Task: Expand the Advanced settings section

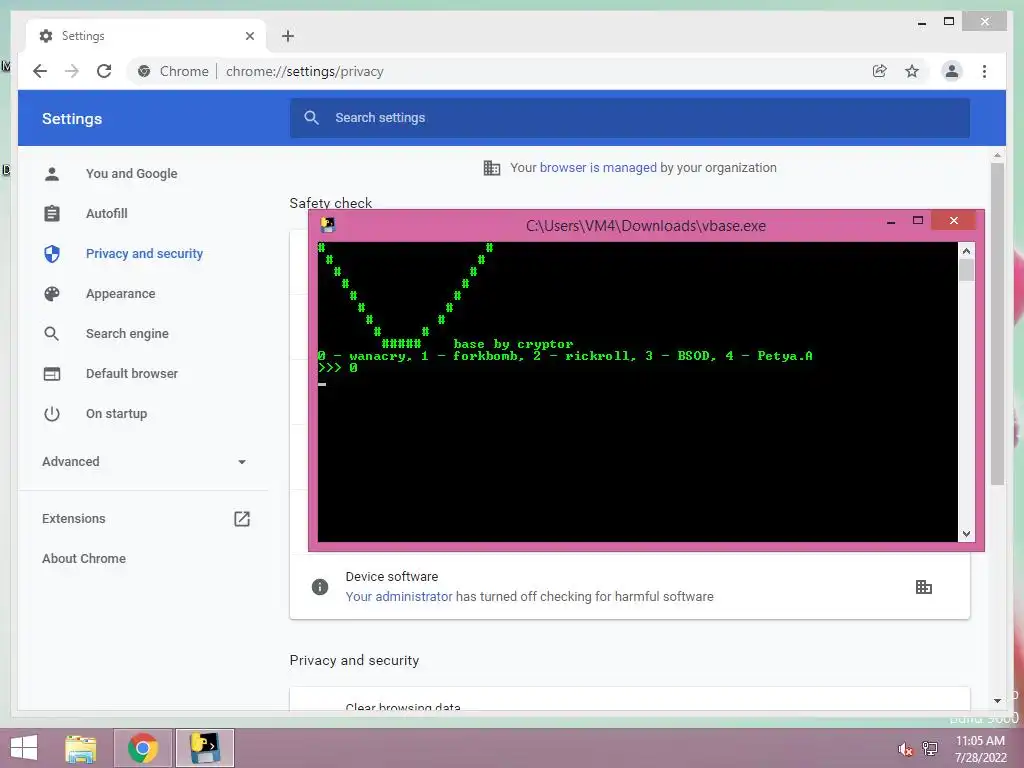Action: click(x=144, y=462)
